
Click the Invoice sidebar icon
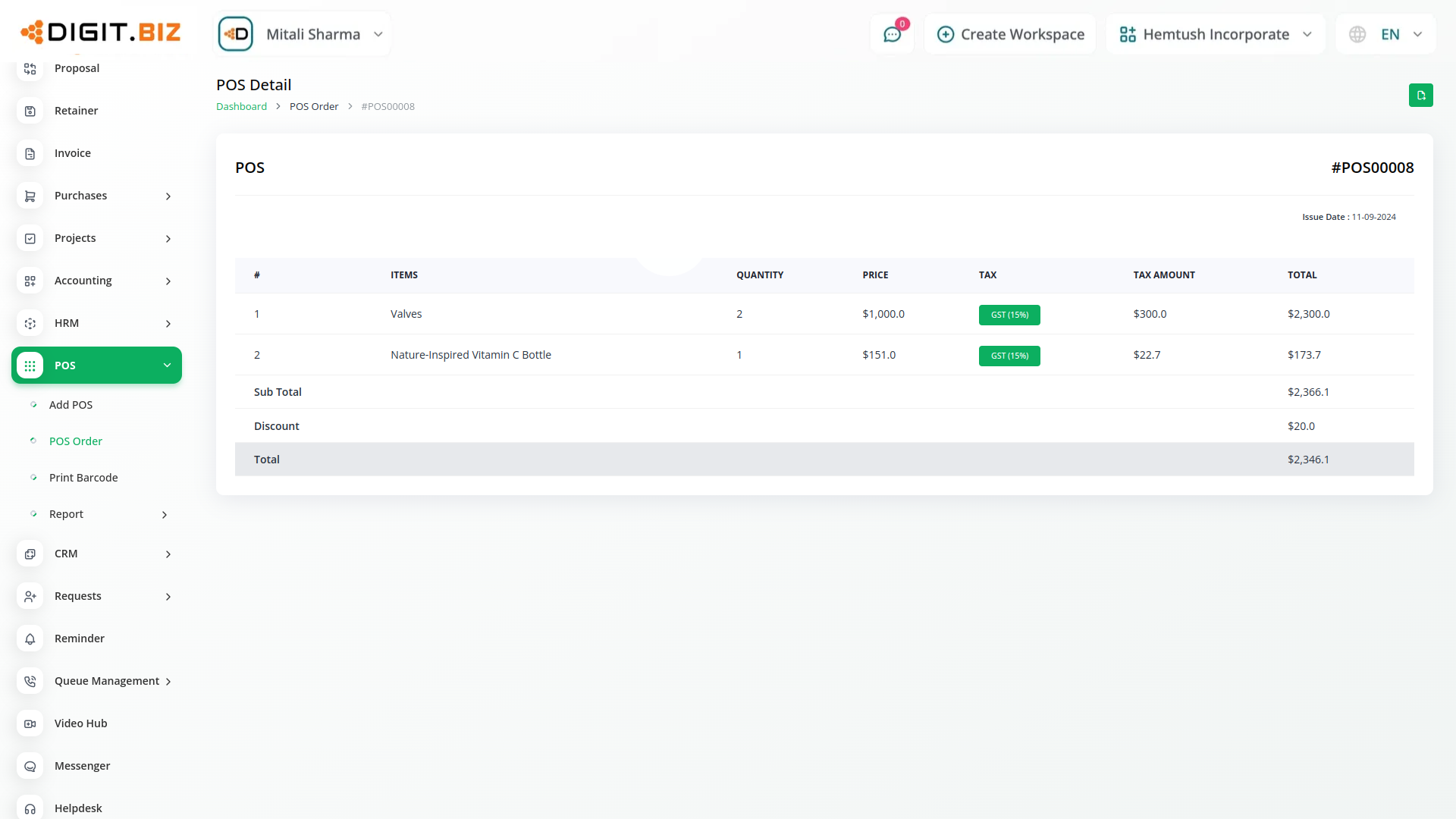[x=30, y=153]
